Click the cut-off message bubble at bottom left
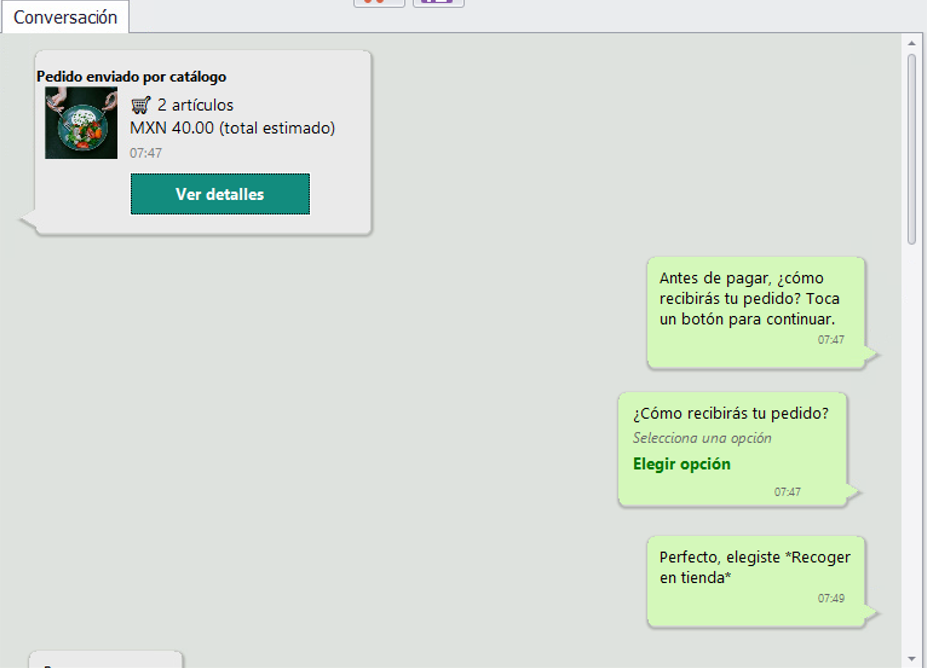Viewport: 927px width, 668px height. (105, 660)
